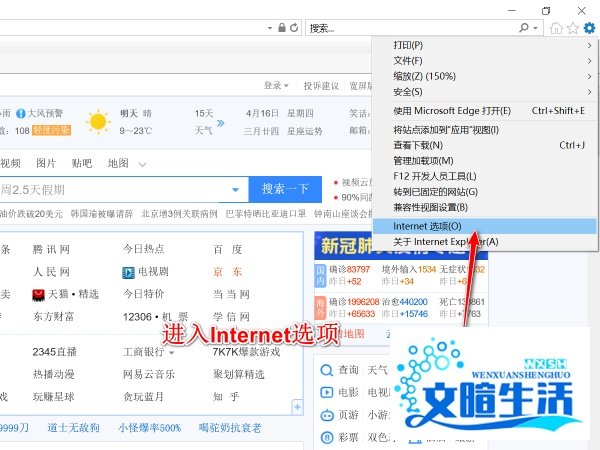
Task: Click the address bar refresh icon
Action: pyautogui.click(x=294, y=28)
